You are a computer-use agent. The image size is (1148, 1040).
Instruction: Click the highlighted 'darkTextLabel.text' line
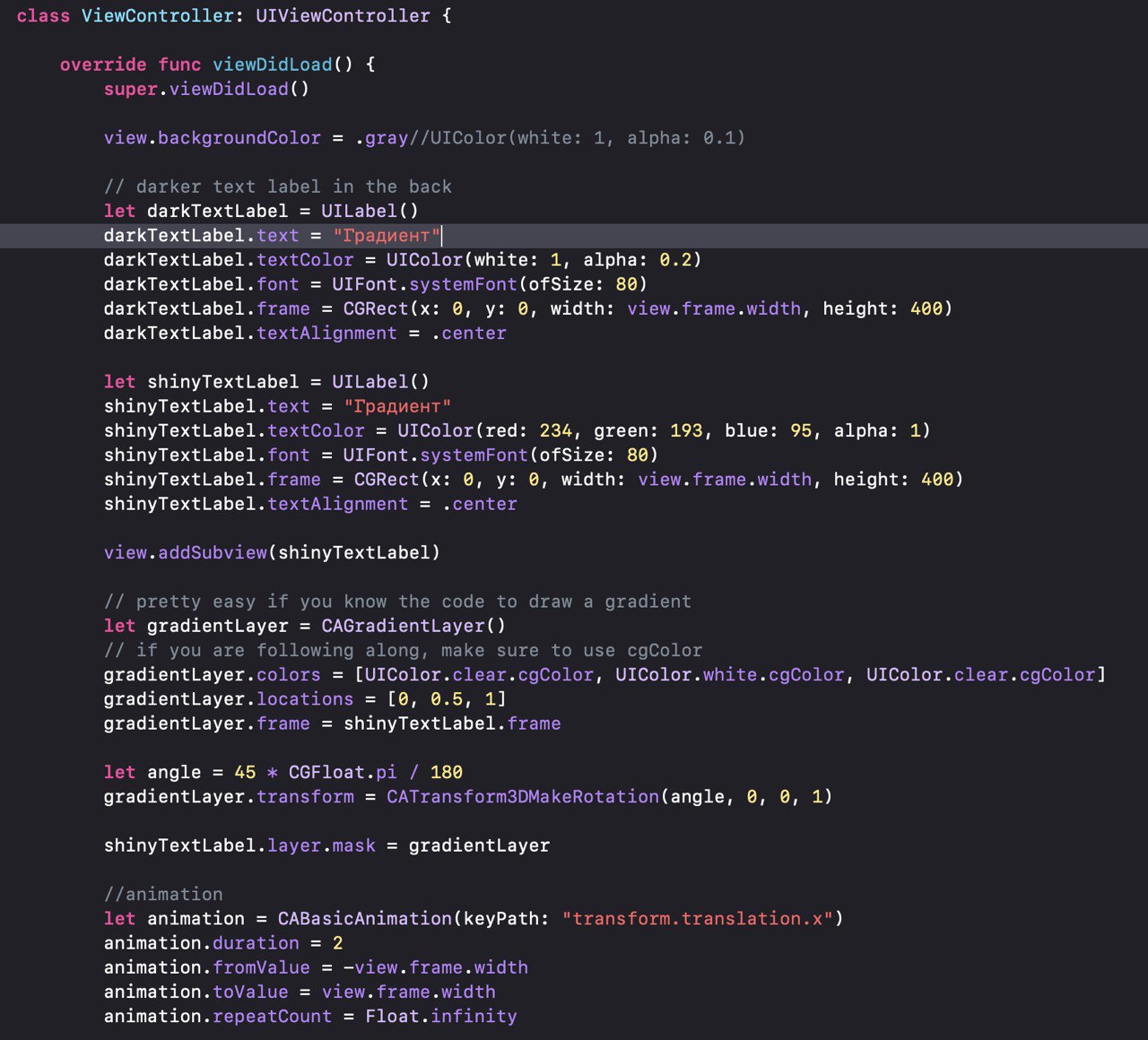(x=574, y=236)
